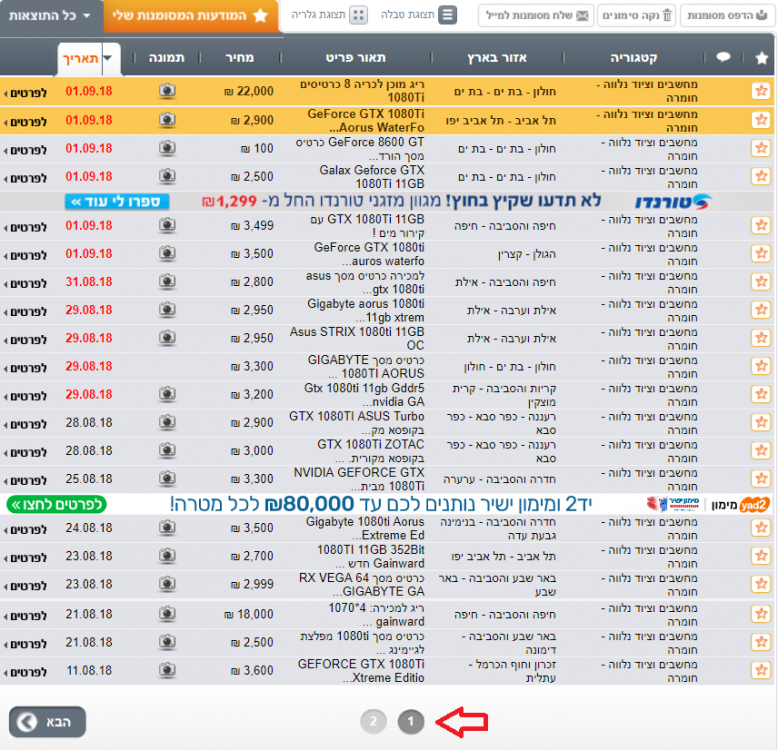This screenshot has height=750, width=778.
Task: Click camera icon on the 3,499 ₪ row
Action: tap(167, 225)
